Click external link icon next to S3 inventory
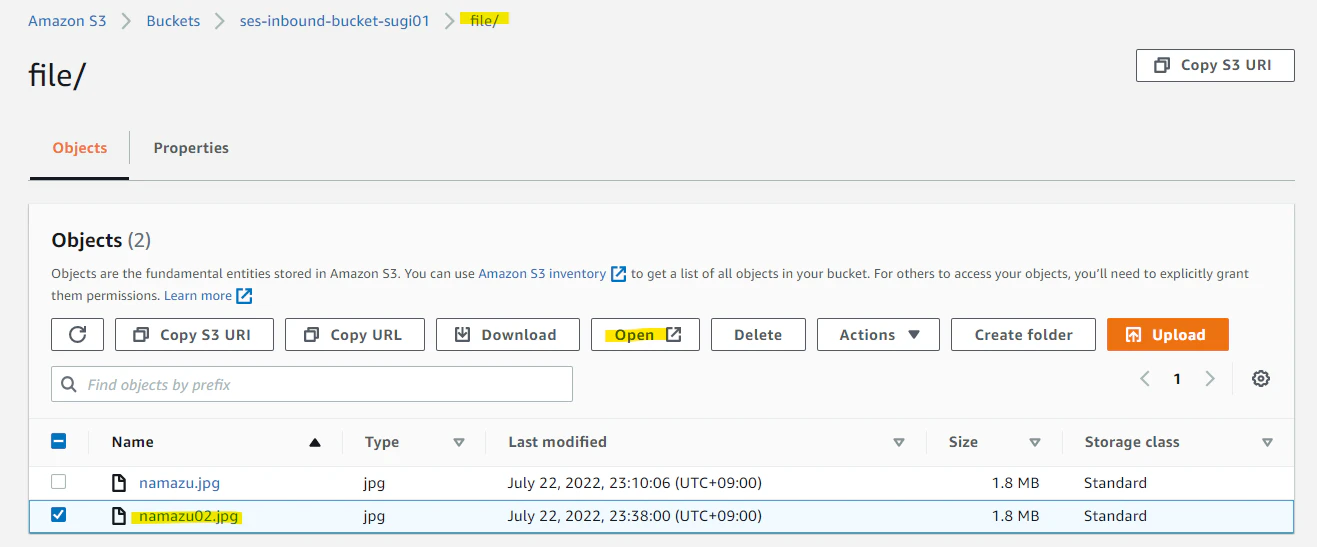This screenshot has height=547, width=1317. (x=618, y=274)
